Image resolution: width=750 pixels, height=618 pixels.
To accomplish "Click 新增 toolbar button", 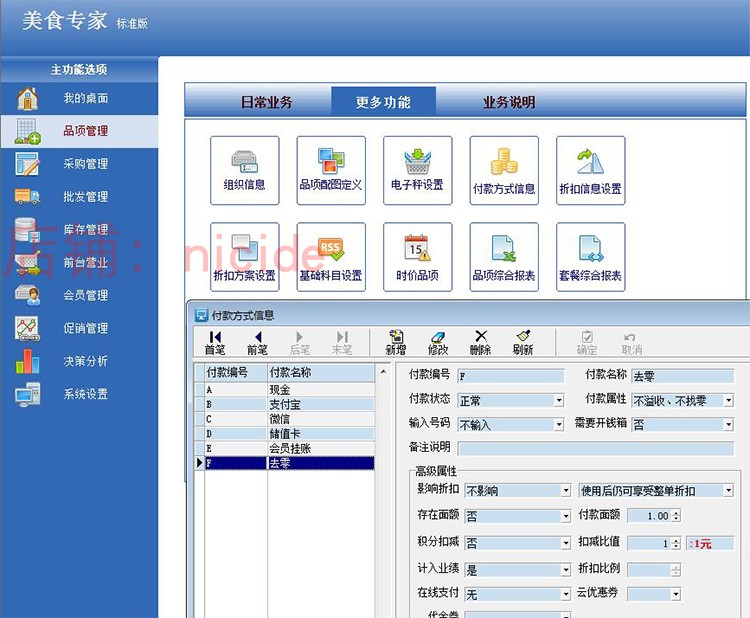I will click(x=396, y=342).
